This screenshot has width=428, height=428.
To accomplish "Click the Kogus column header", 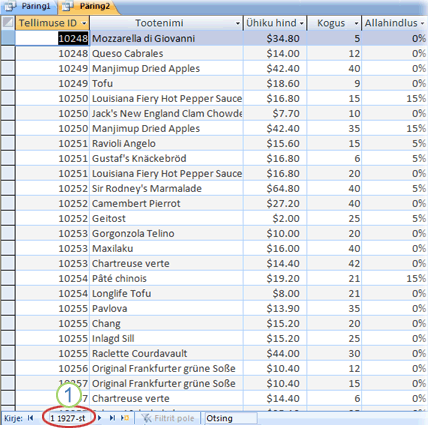I will pyautogui.click(x=334, y=23).
